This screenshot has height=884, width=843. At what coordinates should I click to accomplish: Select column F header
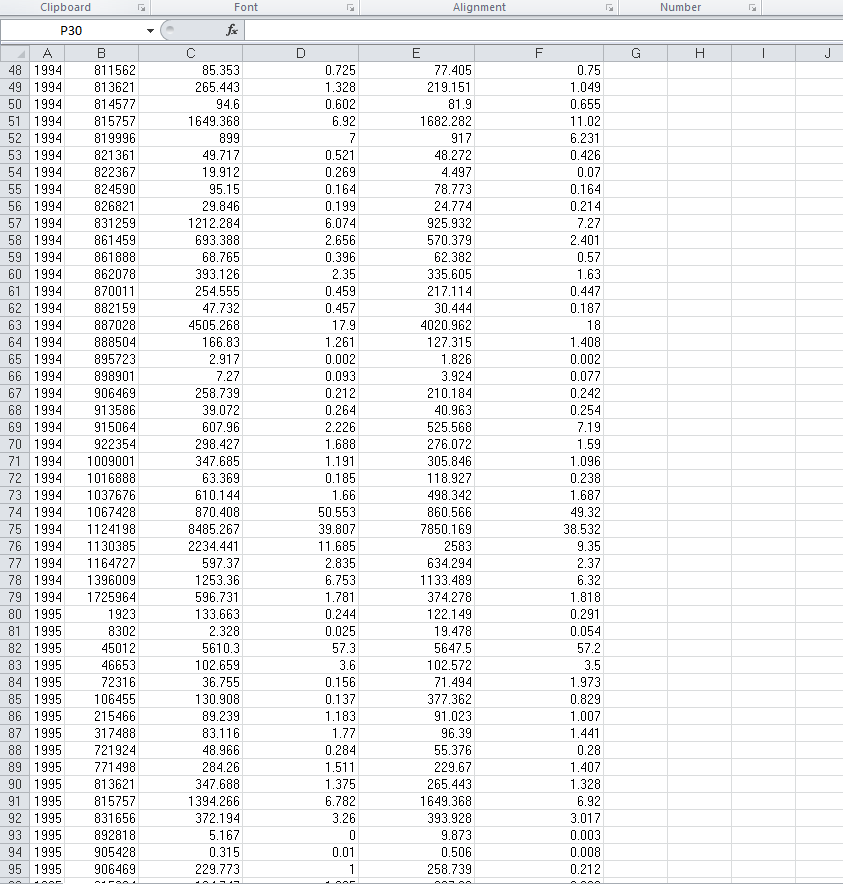click(539, 51)
